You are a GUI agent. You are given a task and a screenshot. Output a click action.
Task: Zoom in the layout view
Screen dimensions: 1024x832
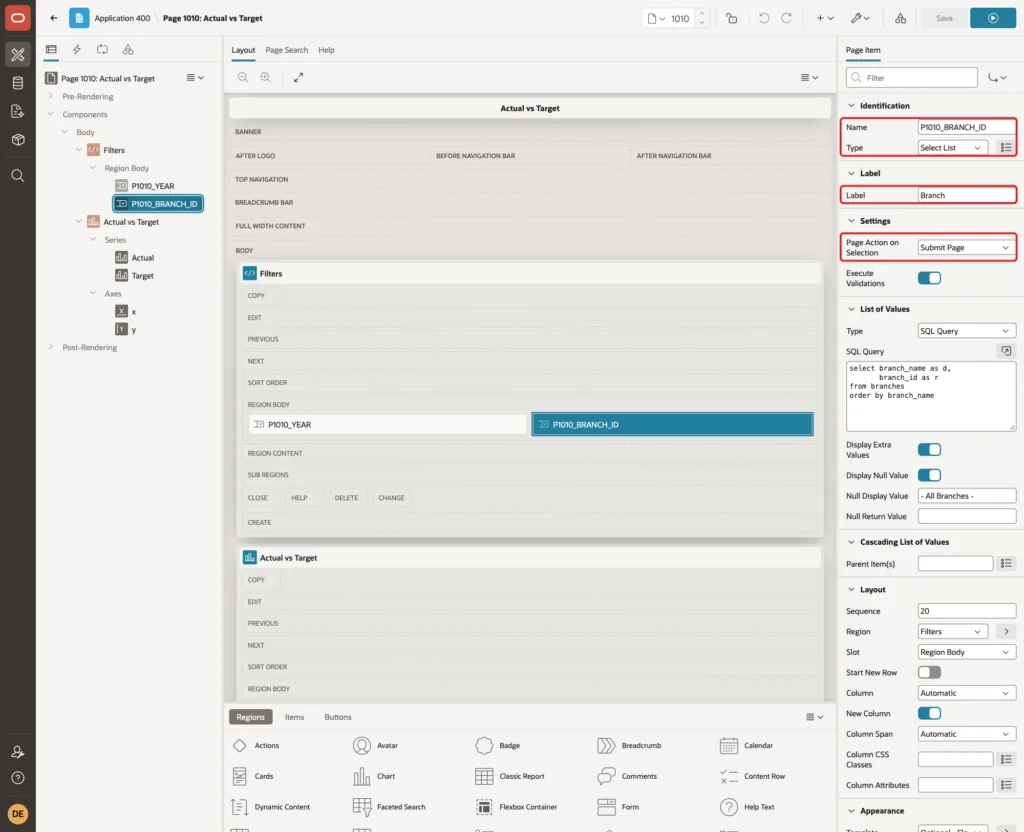click(265, 77)
